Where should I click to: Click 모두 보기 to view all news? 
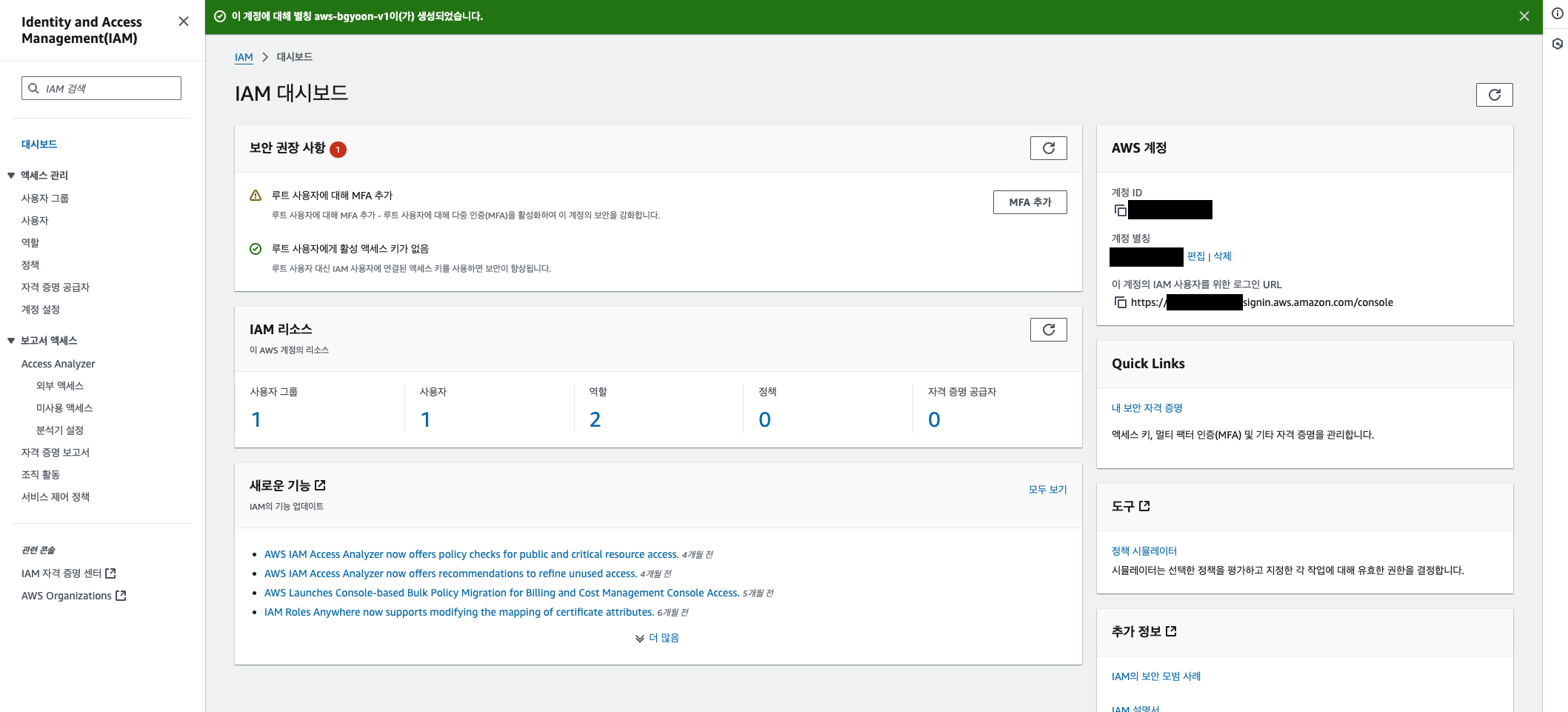tap(1048, 490)
